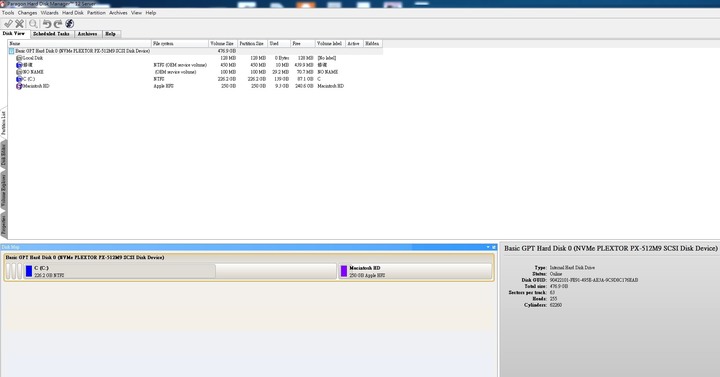This screenshot has width=720, height=377.
Task: Click the Paragon app icon in title bar
Action: pos(3,4)
